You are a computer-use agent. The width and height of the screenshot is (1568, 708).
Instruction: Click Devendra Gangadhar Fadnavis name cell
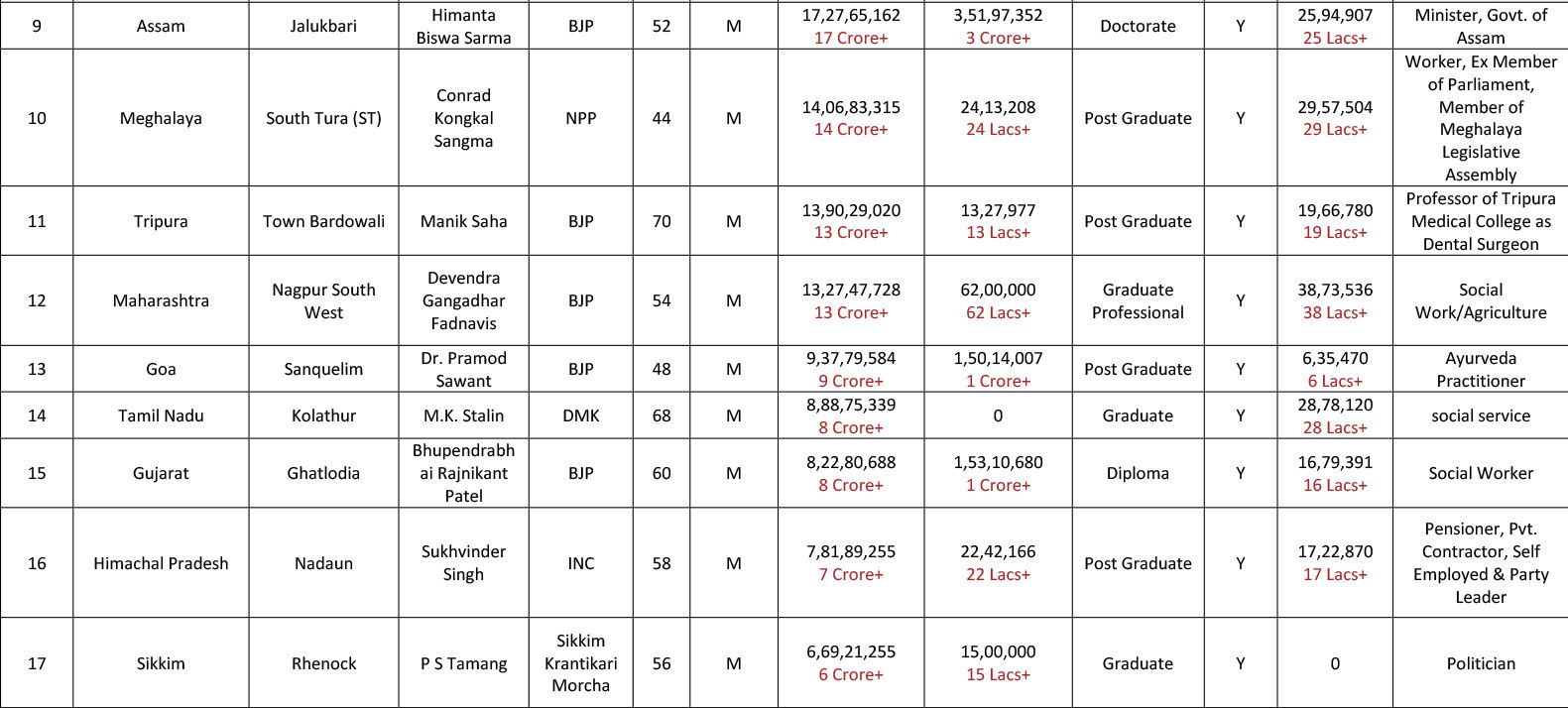pos(463,300)
